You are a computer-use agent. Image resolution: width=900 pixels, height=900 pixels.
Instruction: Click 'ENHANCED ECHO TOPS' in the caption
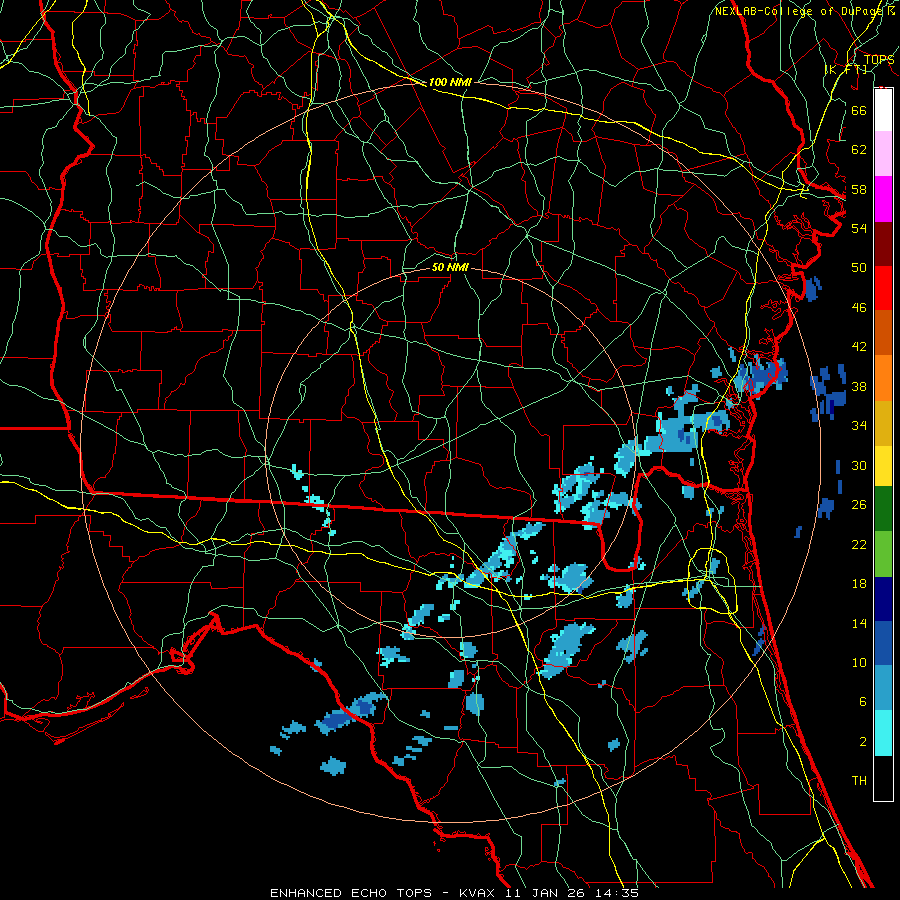[351, 893]
